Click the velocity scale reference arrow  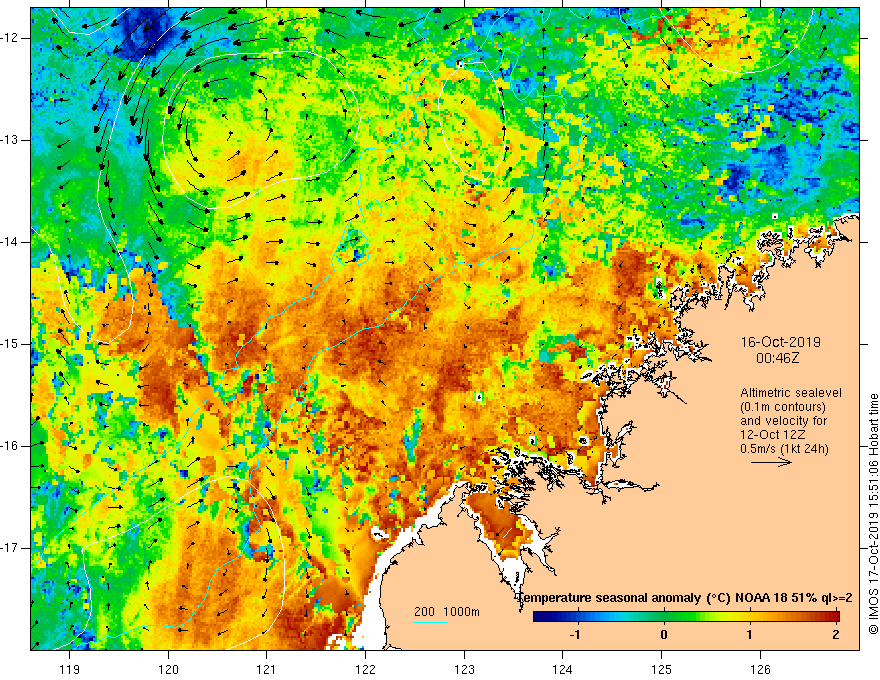(771, 462)
